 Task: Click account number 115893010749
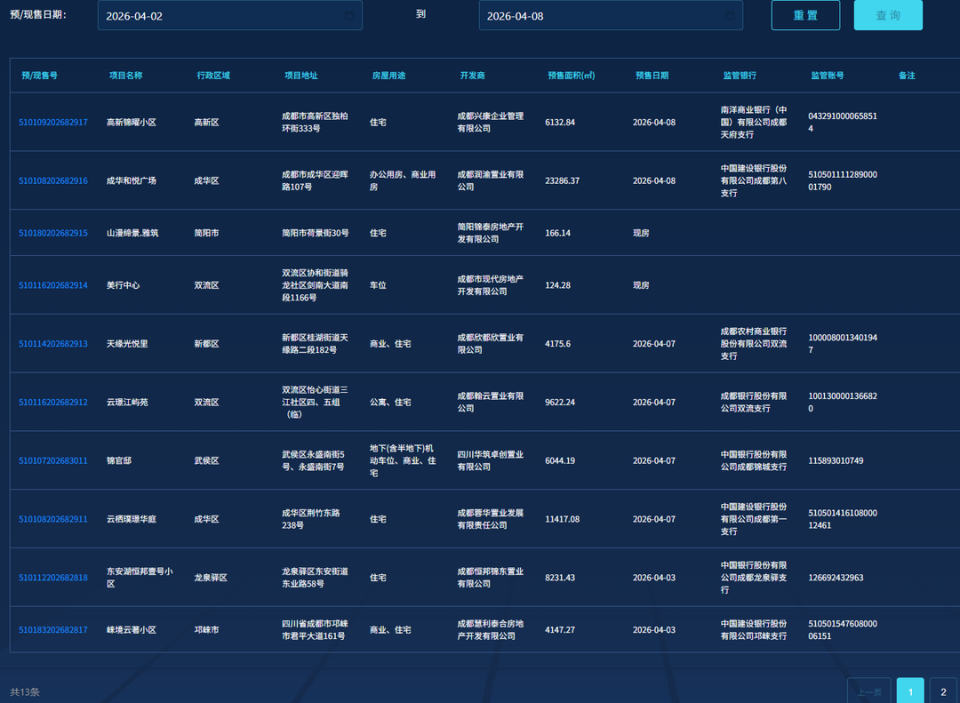[x=836, y=461]
